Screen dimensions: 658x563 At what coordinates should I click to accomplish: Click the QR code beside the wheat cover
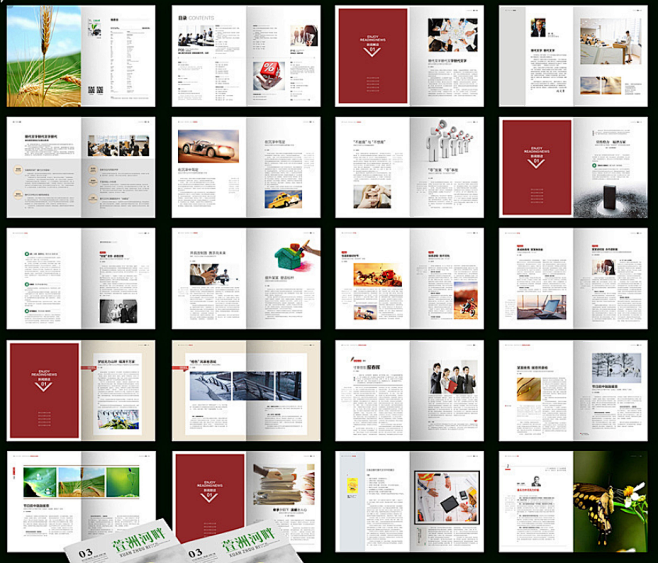[94, 90]
